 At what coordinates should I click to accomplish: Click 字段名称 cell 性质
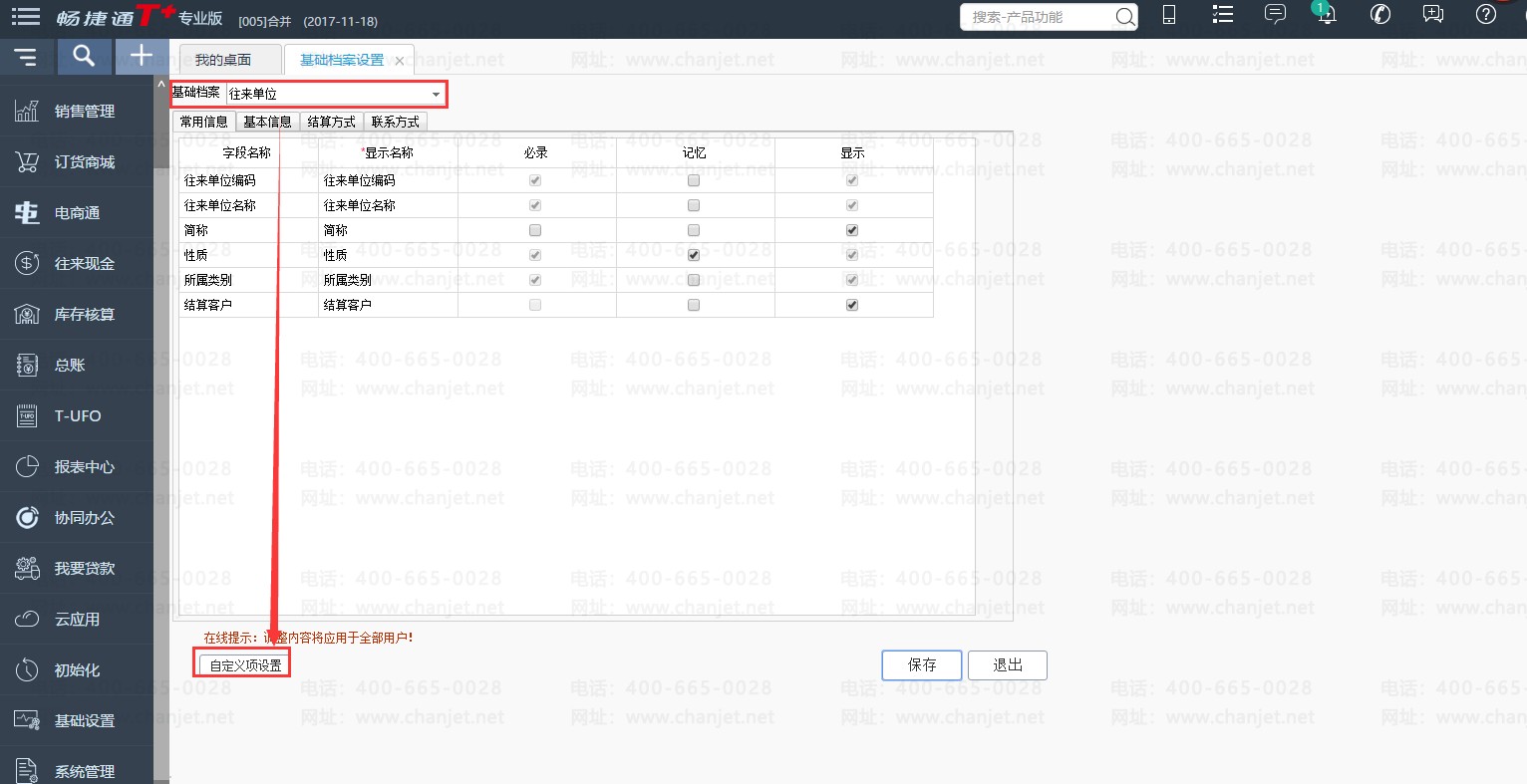248,255
